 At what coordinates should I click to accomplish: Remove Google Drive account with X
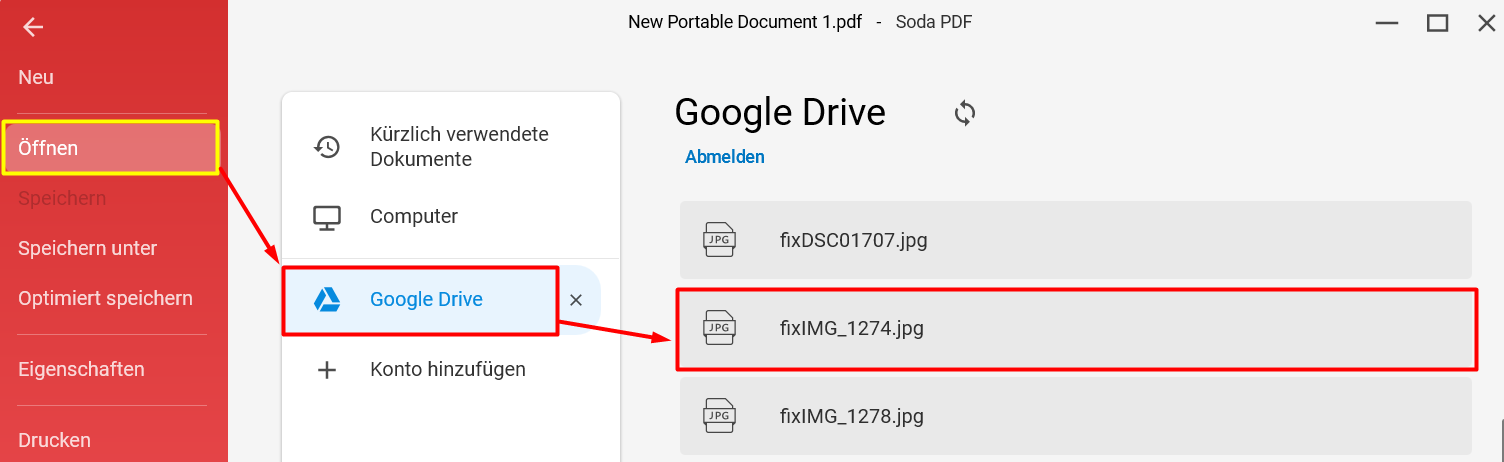tap(576, 299)
